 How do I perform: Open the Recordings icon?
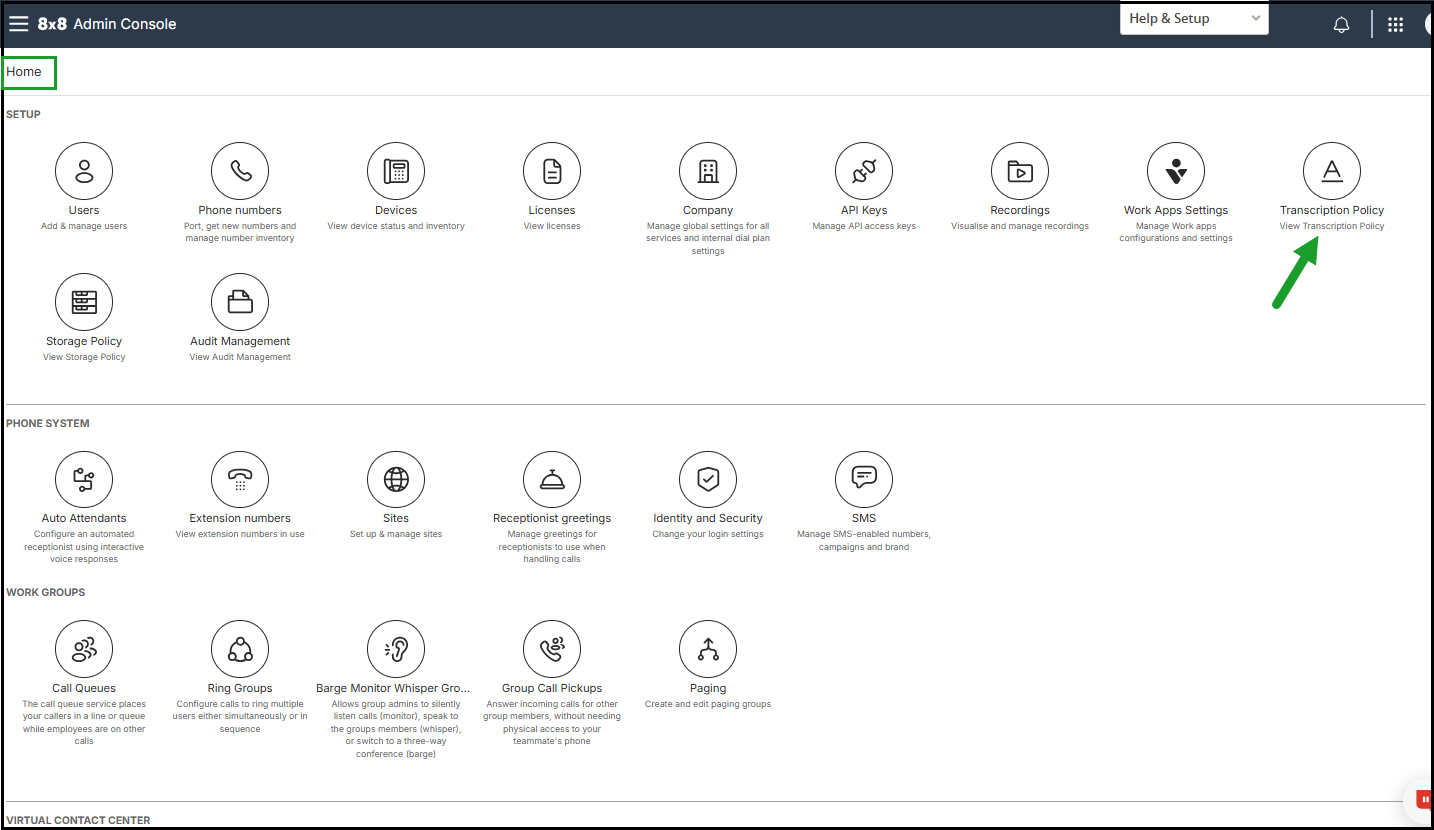tap(1020, 171)
